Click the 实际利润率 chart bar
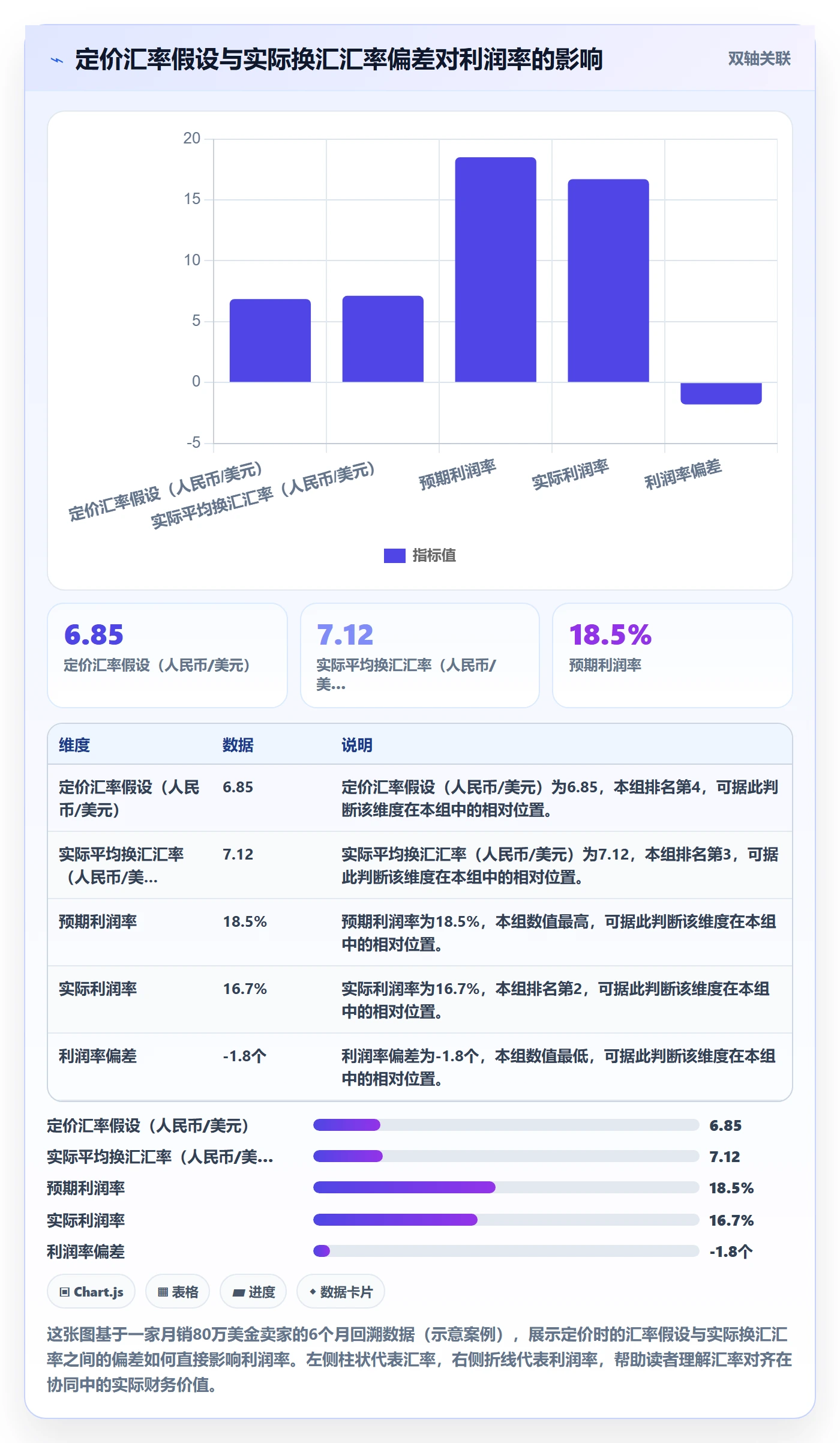The height and width of the screenshot is (1443, 840). coord(608,280)
